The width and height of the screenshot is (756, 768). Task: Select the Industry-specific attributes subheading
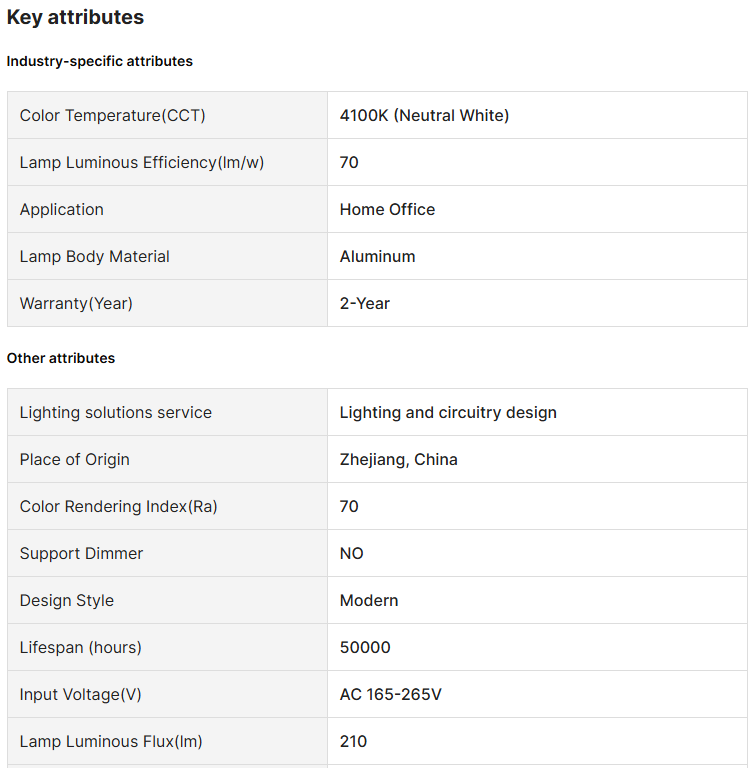click(x=100, y=61)
